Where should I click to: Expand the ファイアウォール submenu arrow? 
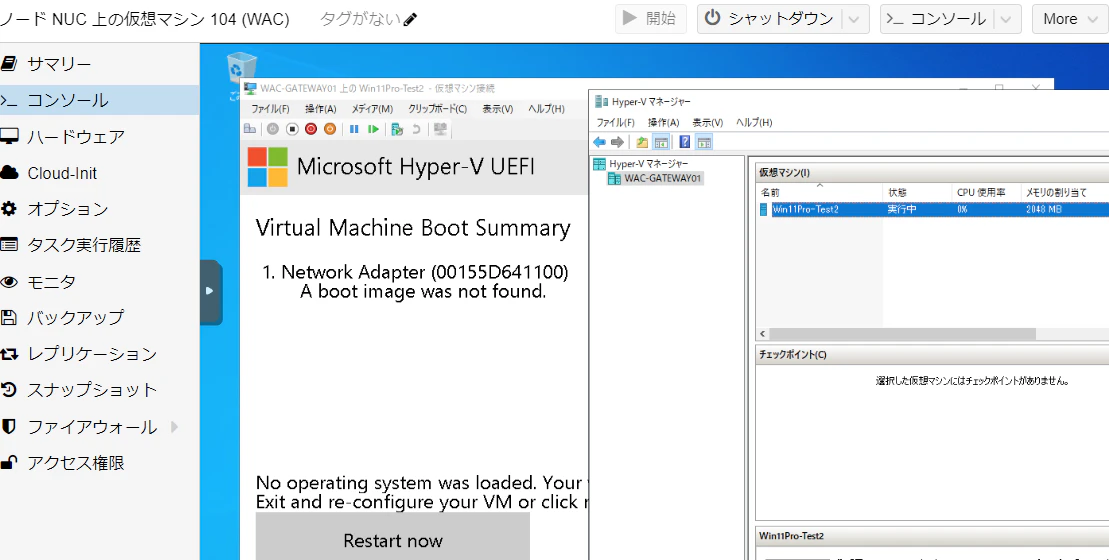(x=174, y=426)
